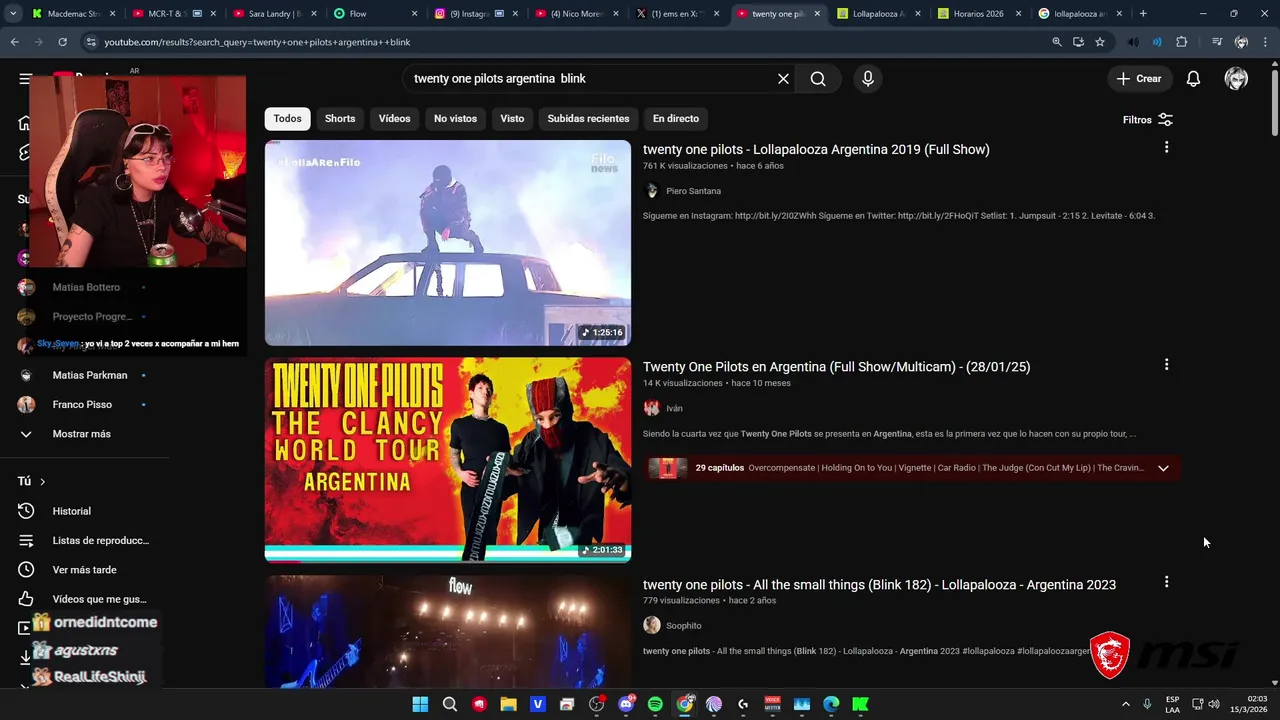Clear the search box with the X
This screenshot has height=720, width=1280.
[783, 79]
